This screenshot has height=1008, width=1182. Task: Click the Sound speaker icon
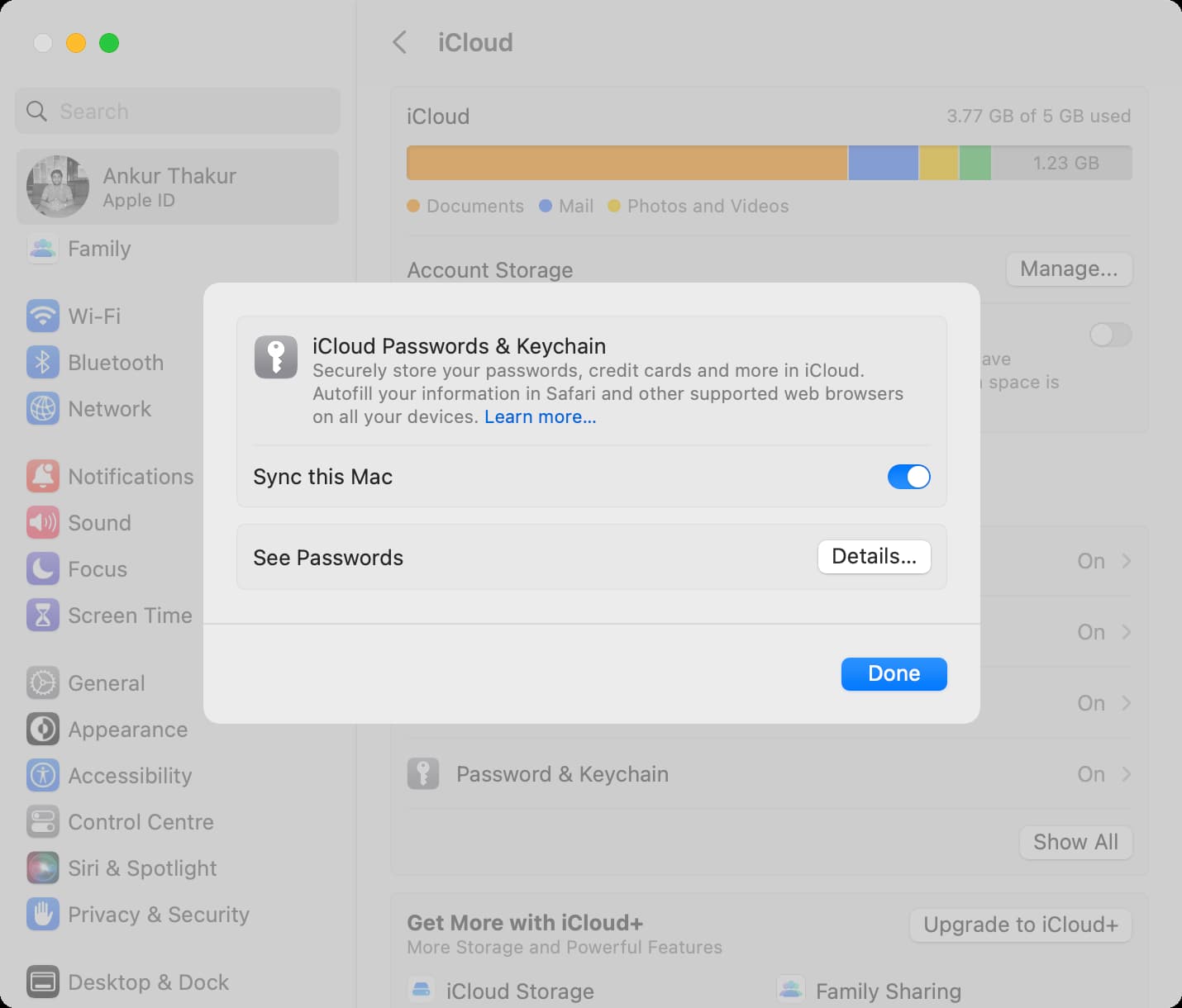coord(43,522)
